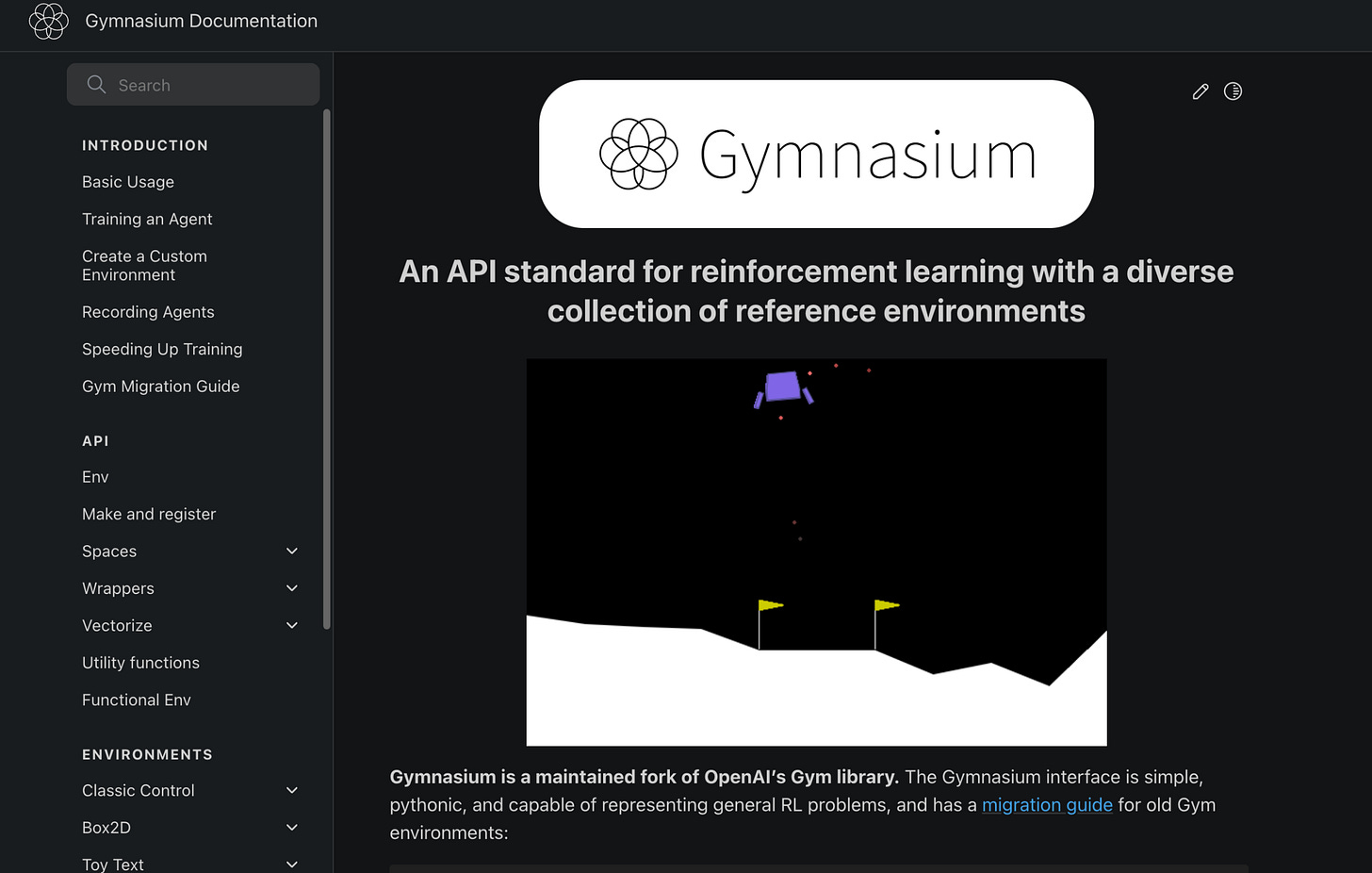Expand the Spaces section chevron

click(292, 552)
